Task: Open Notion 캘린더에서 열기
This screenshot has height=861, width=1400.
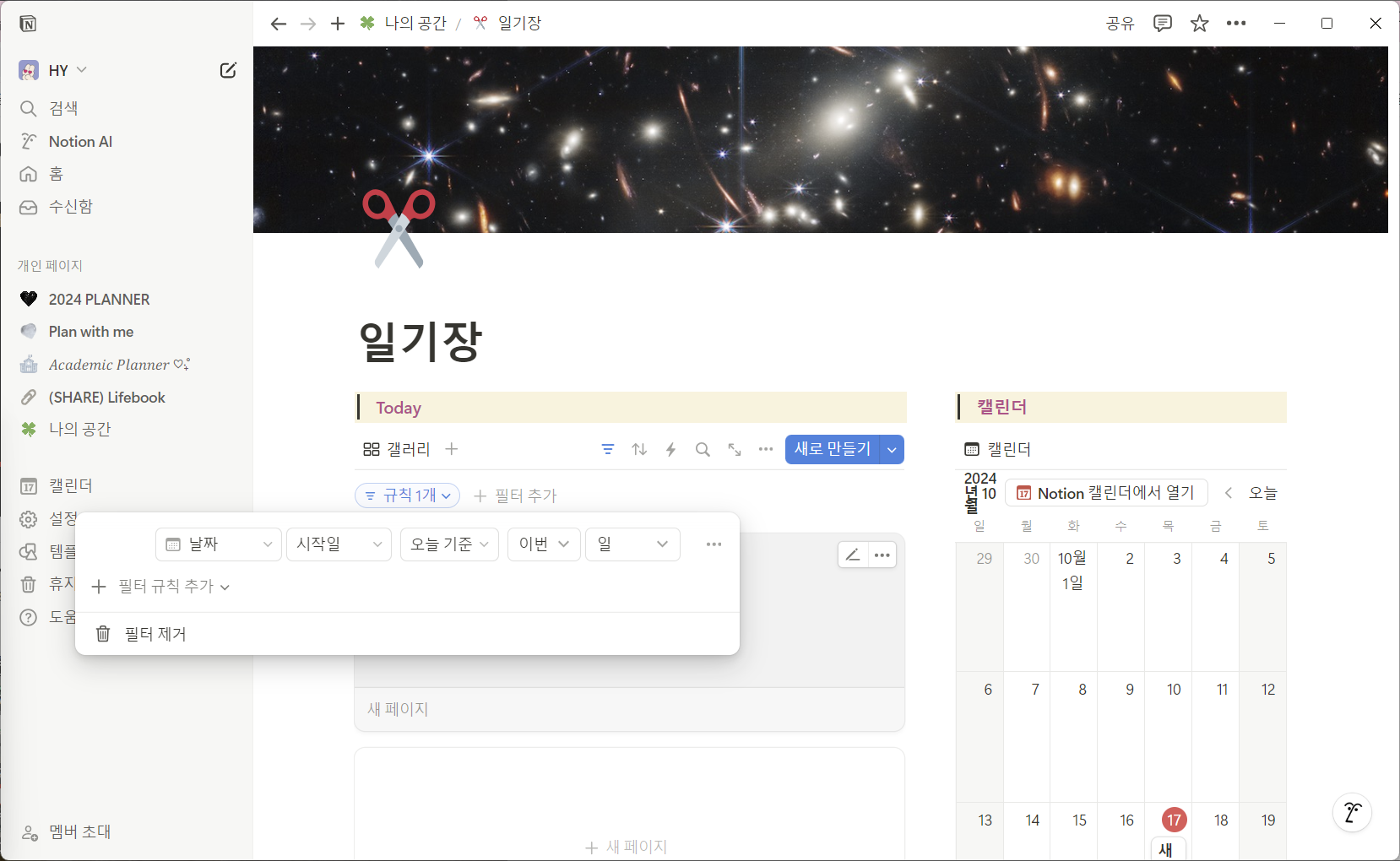Action: click(x=1106, y=493)
